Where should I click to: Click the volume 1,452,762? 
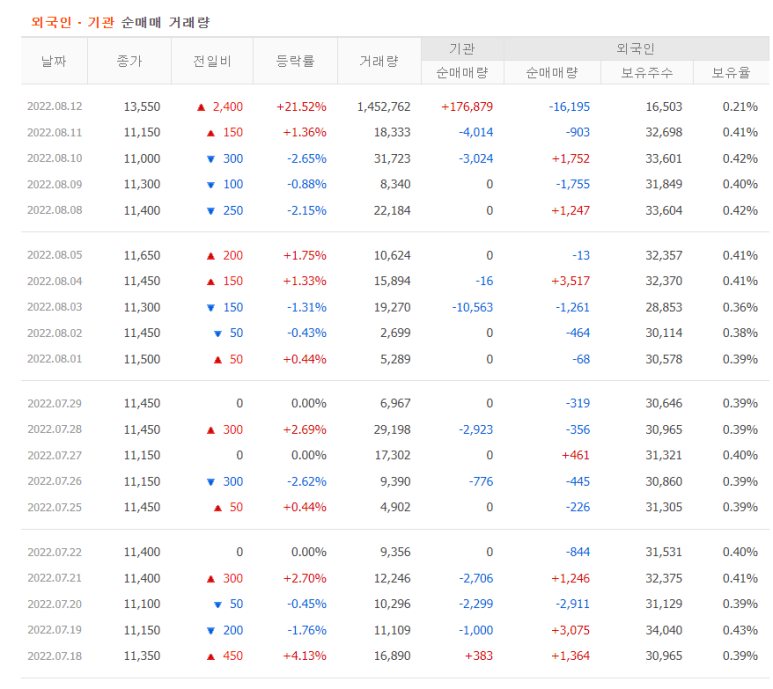click(x=384, y=106)
